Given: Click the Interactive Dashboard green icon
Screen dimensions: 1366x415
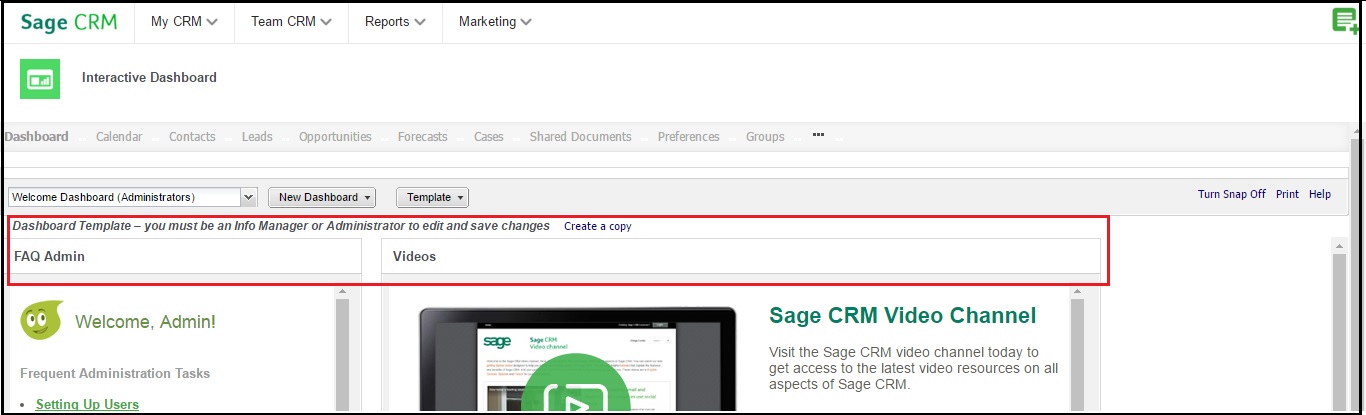Looking at the screenshot, I should [x=40, y=79].
